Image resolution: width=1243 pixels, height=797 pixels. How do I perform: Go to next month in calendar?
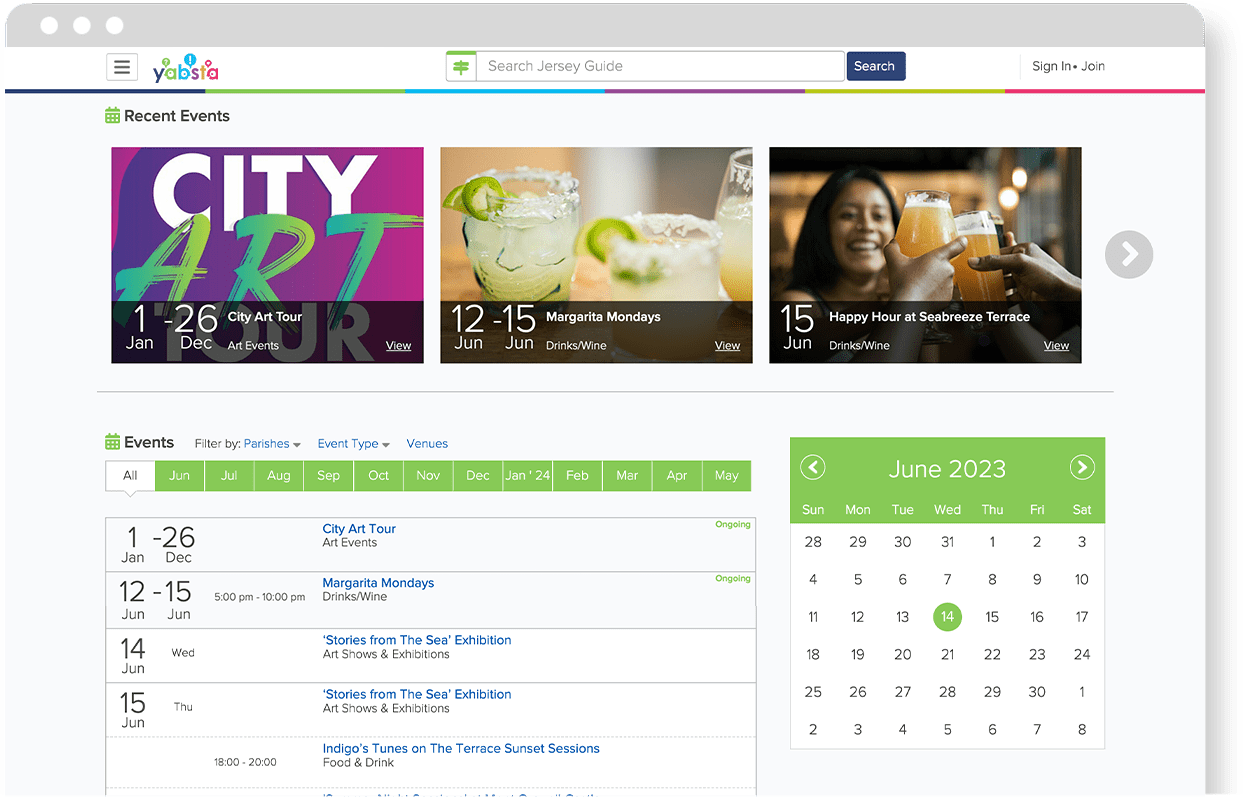click(1081, 468)
